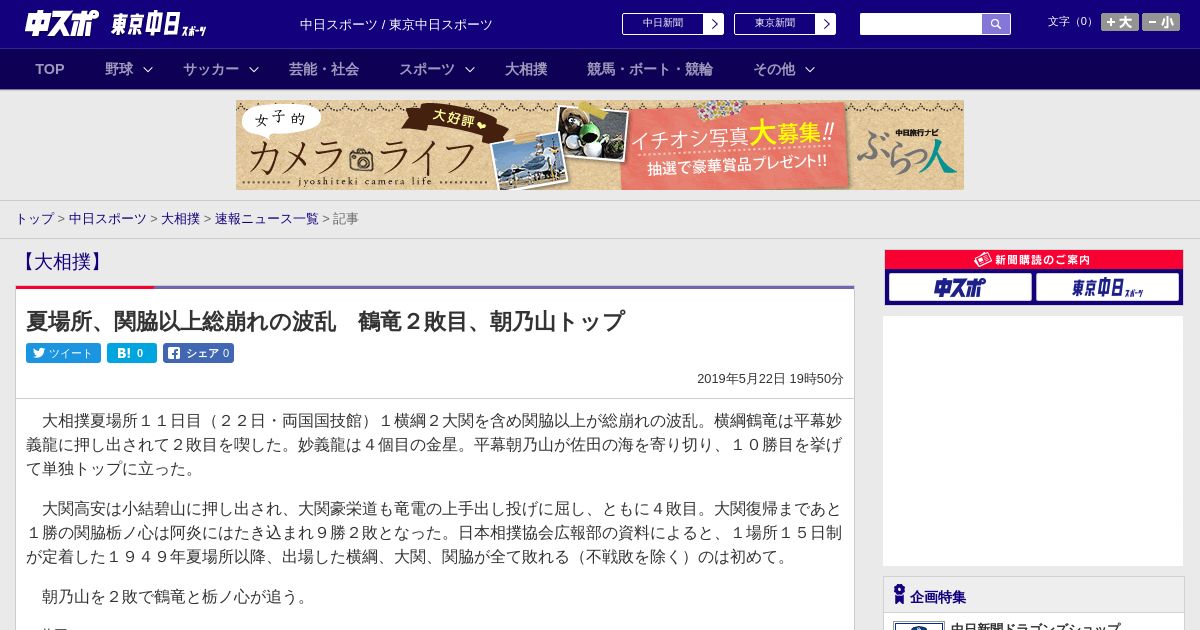Go to 大相撲 breadcrumb link
Viewport: 1200px width, 630px height.
point(181,219)
